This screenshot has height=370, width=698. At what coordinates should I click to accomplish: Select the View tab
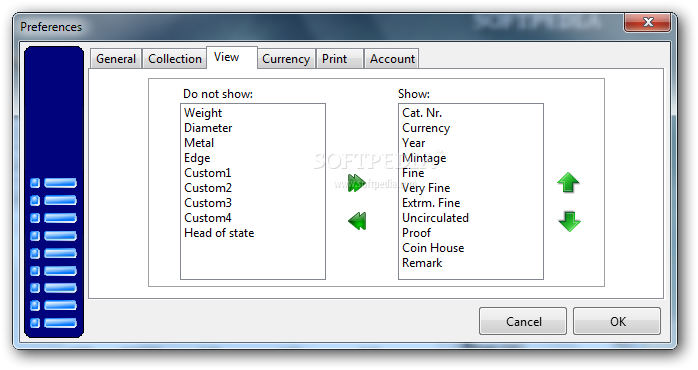pos(231,57)
